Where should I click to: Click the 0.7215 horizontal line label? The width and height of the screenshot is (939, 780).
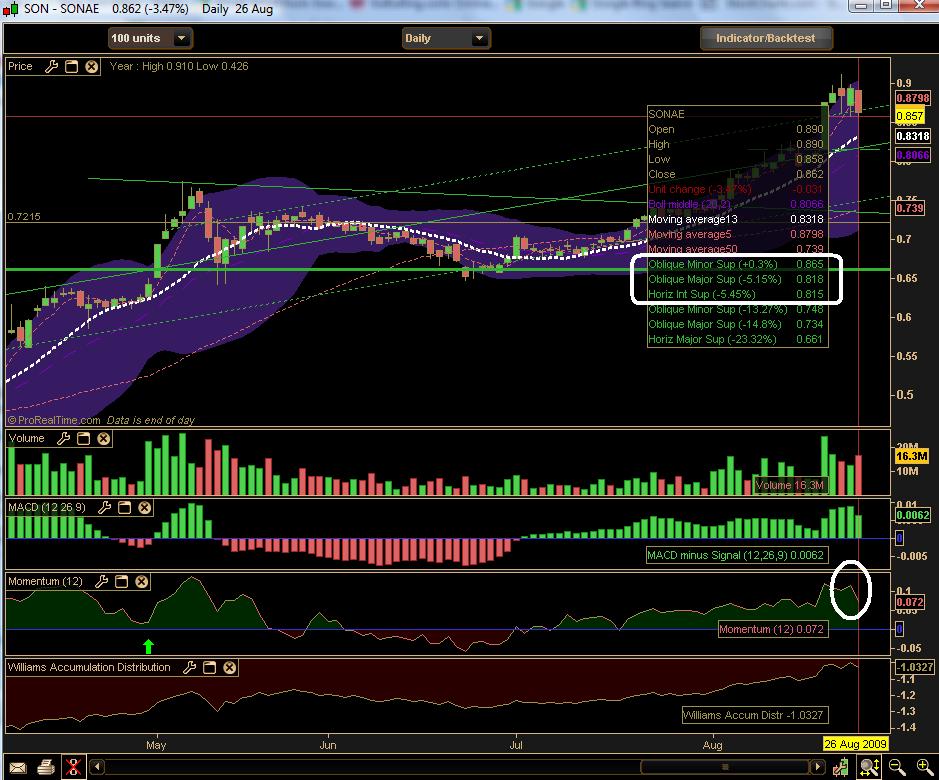[24, 216]
